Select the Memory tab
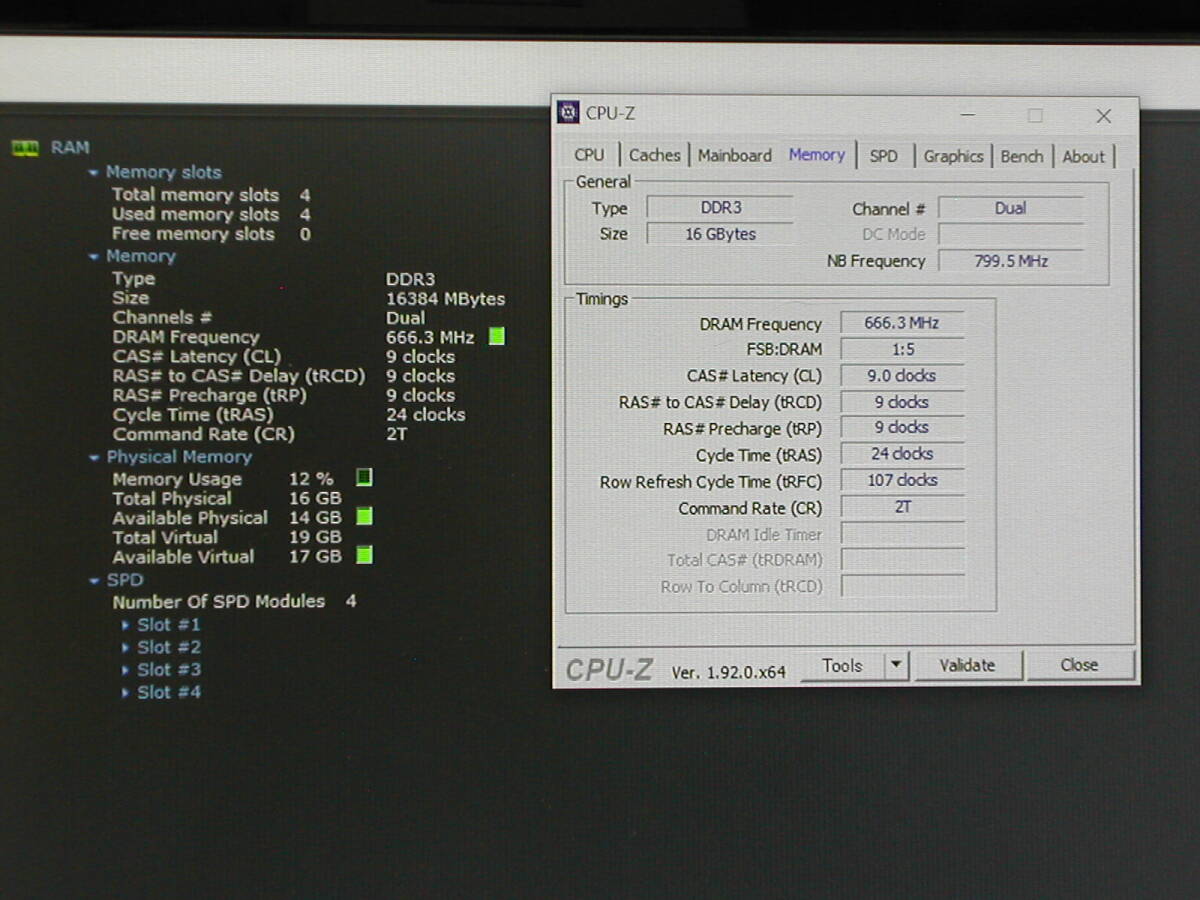Image resolution: width=1200 pixels, height=900 pixels. pyautogui.click(x=817, y=154)
